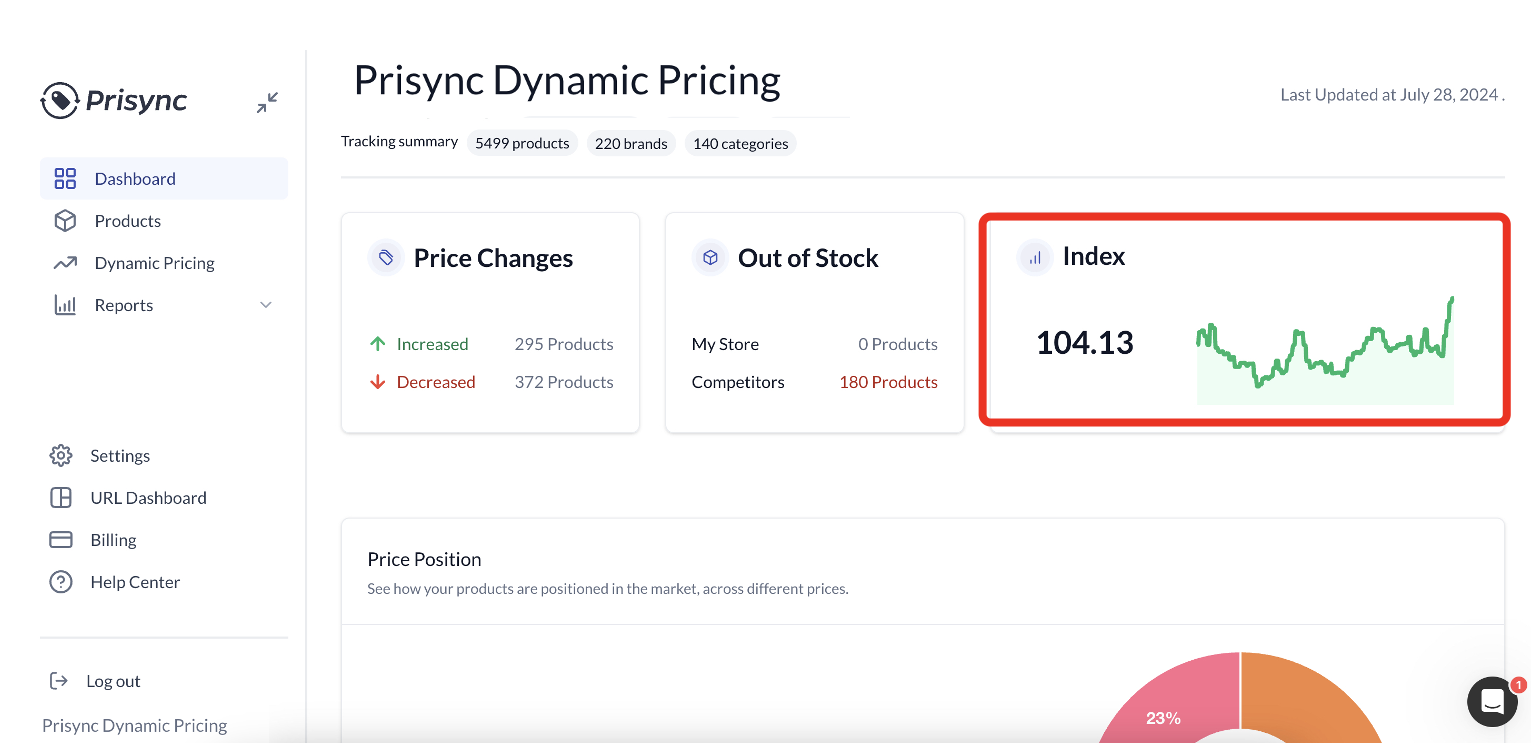Click the Dynamic Pricing trend icon
Viewport: 1538px width, 743px height.
[65, 263]
